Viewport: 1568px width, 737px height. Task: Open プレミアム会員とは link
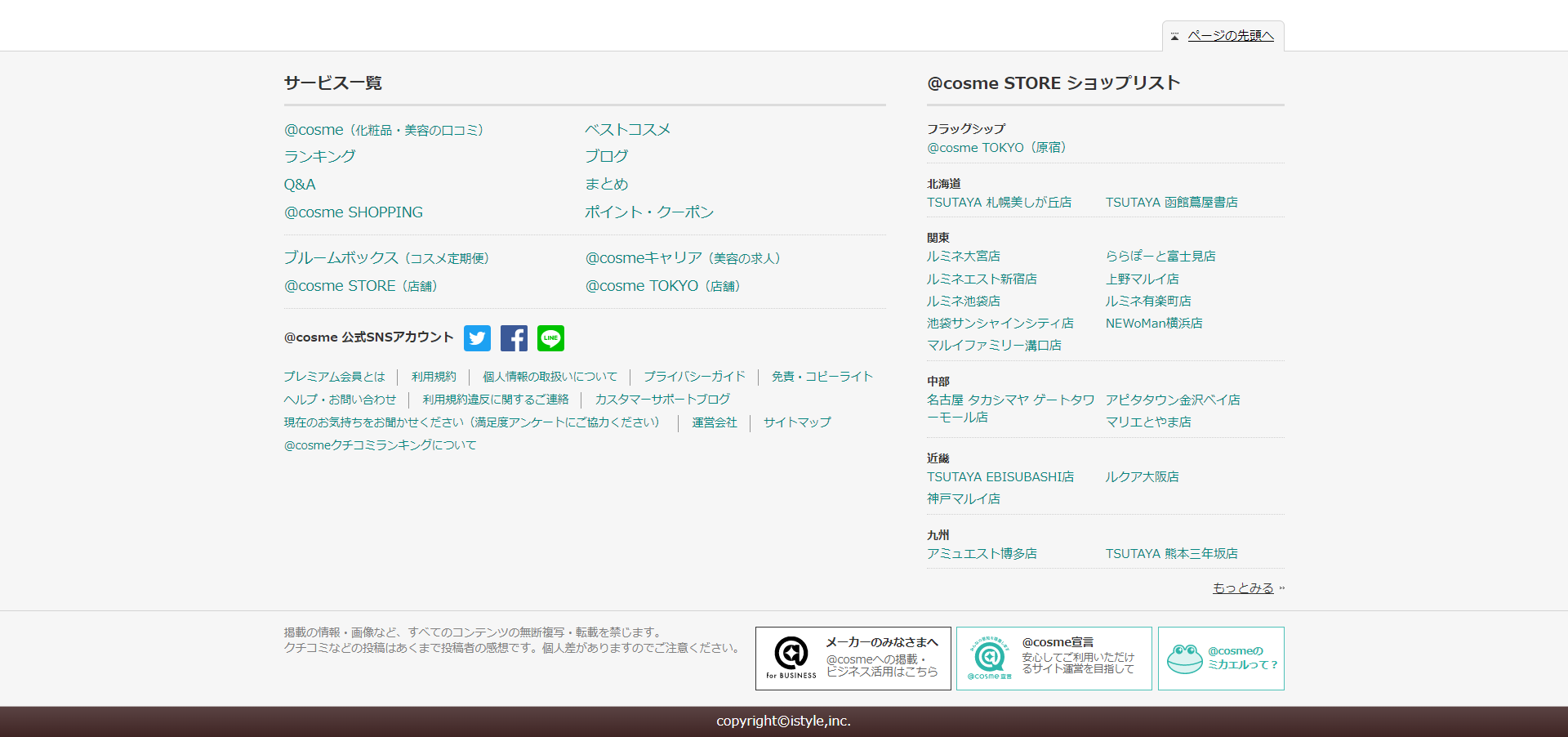(335, 377)
